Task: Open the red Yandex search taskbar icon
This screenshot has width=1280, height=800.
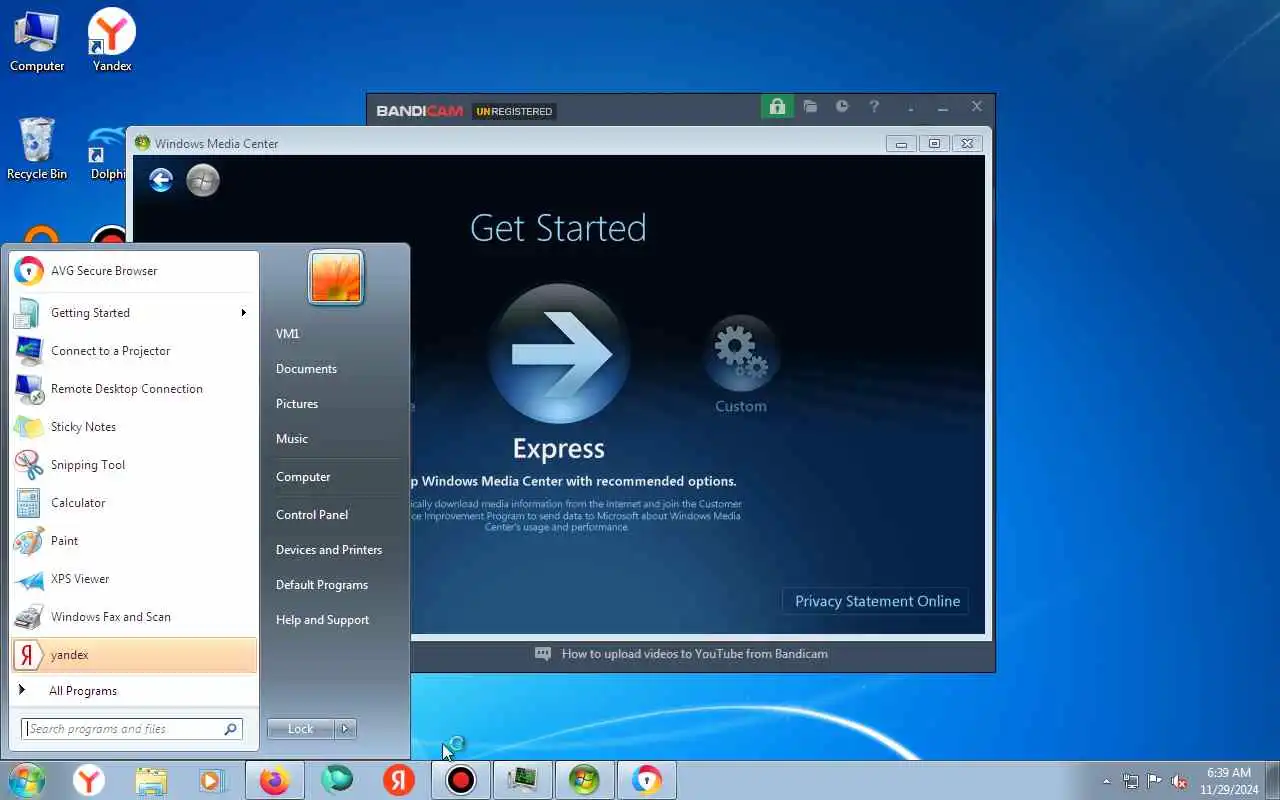Action: tap(399, 780)
